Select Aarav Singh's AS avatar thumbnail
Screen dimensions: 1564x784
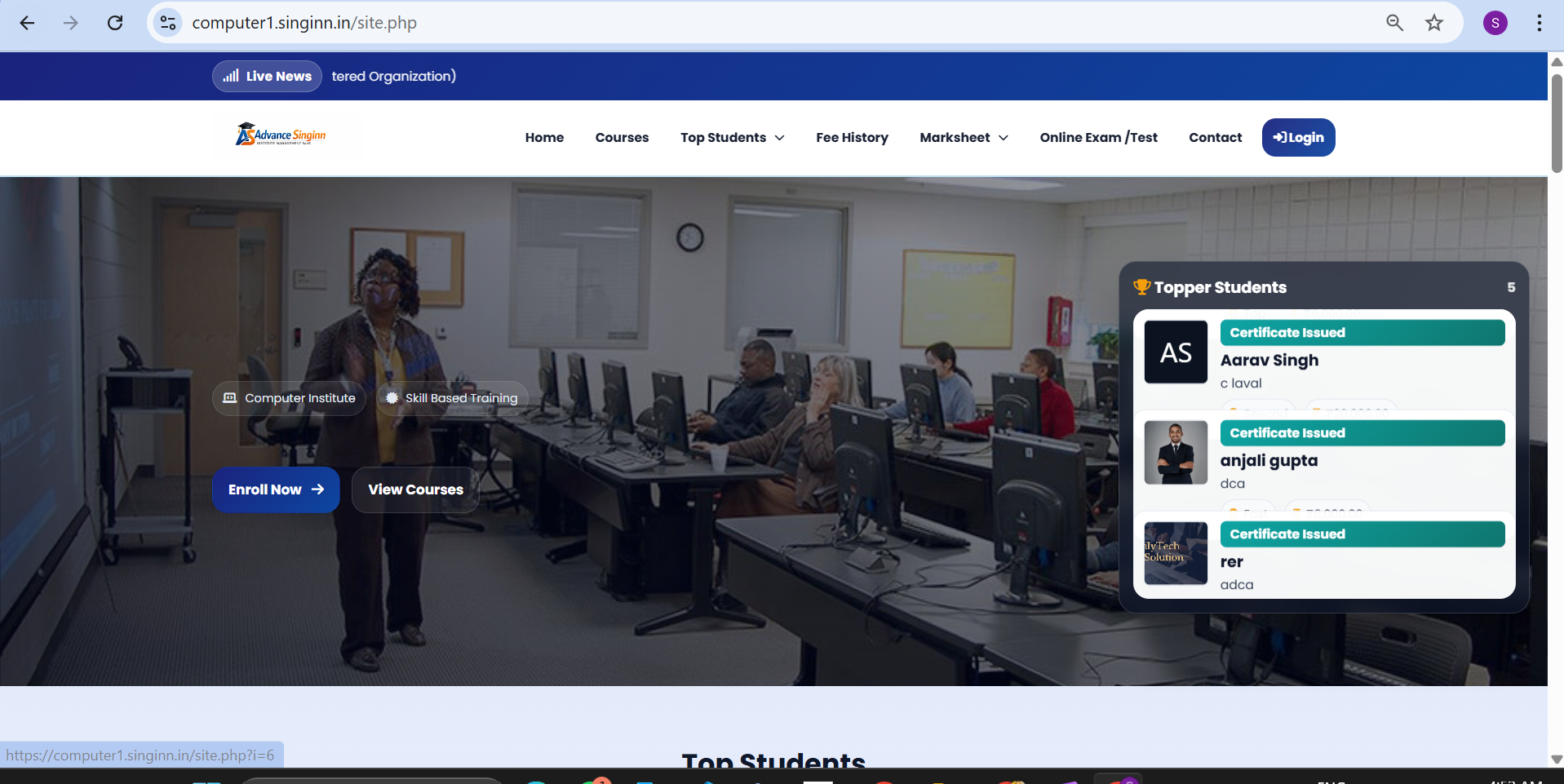(x=1175, y=352)
